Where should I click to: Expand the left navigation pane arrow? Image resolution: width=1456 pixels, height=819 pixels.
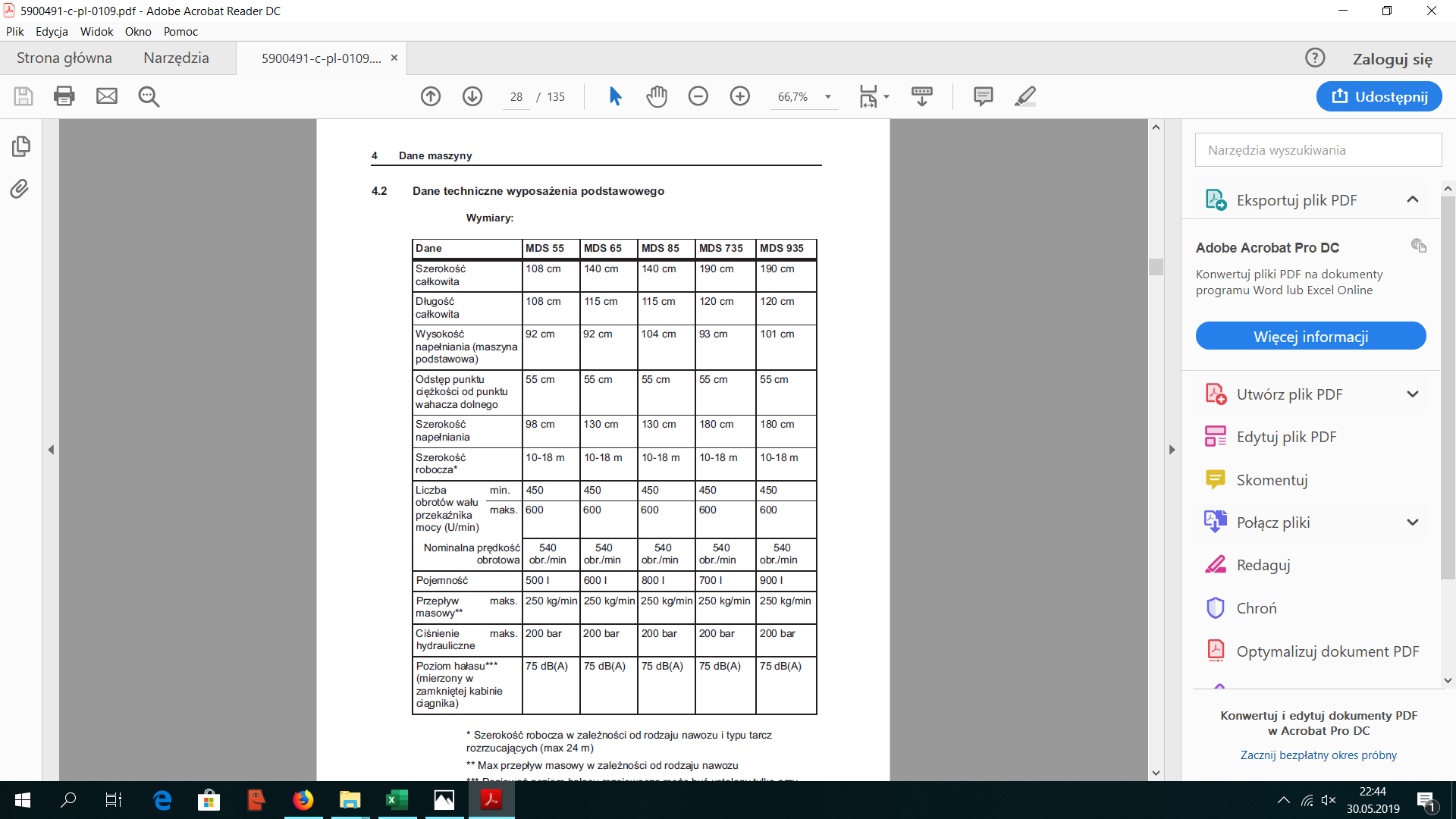point(51,450)
